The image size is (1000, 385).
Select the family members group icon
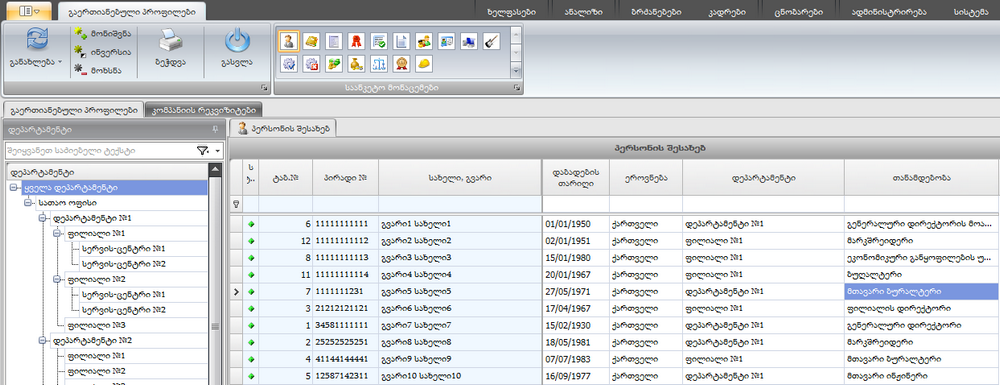point(423,41)
